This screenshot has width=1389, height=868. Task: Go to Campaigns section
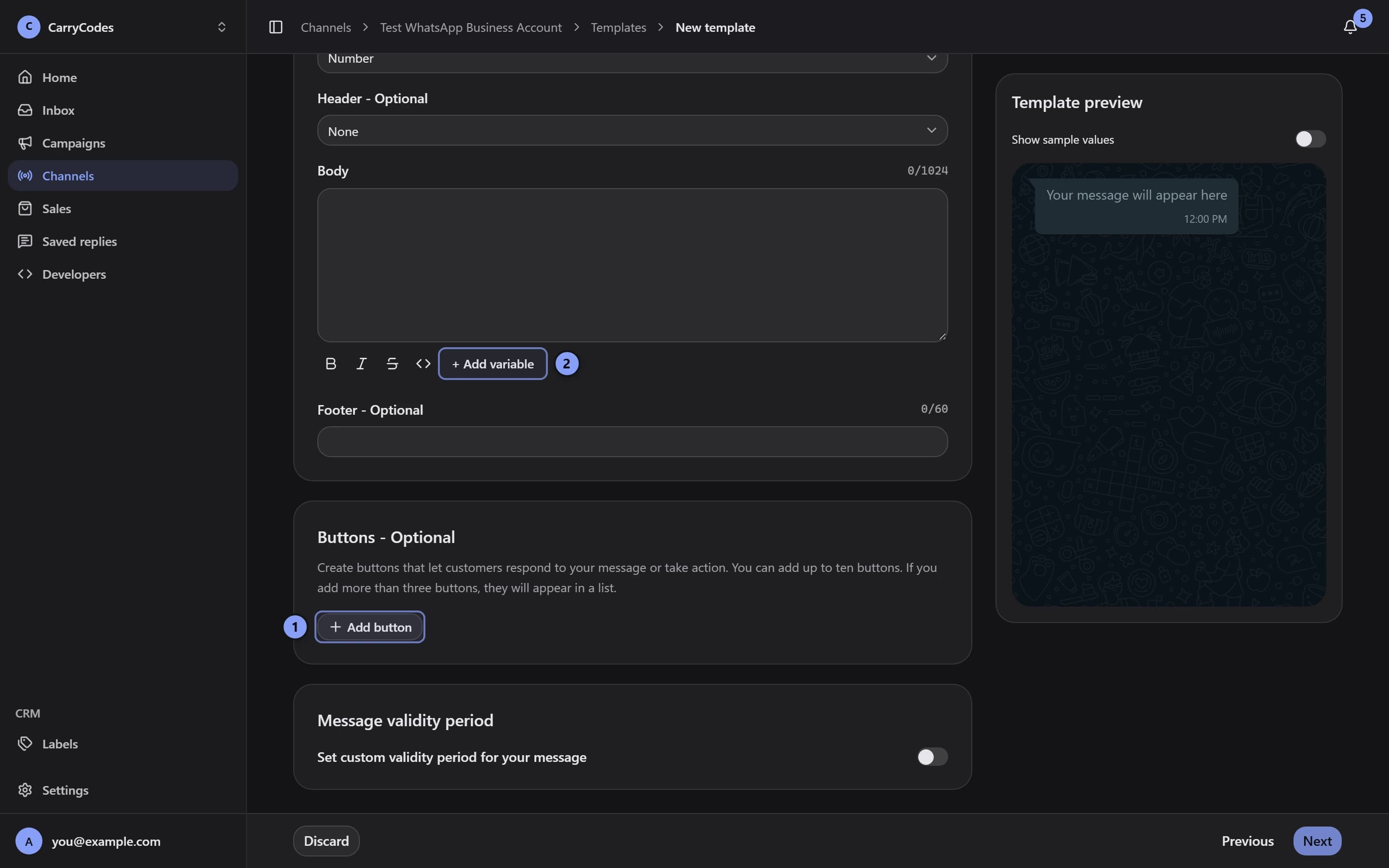[123, 142]
